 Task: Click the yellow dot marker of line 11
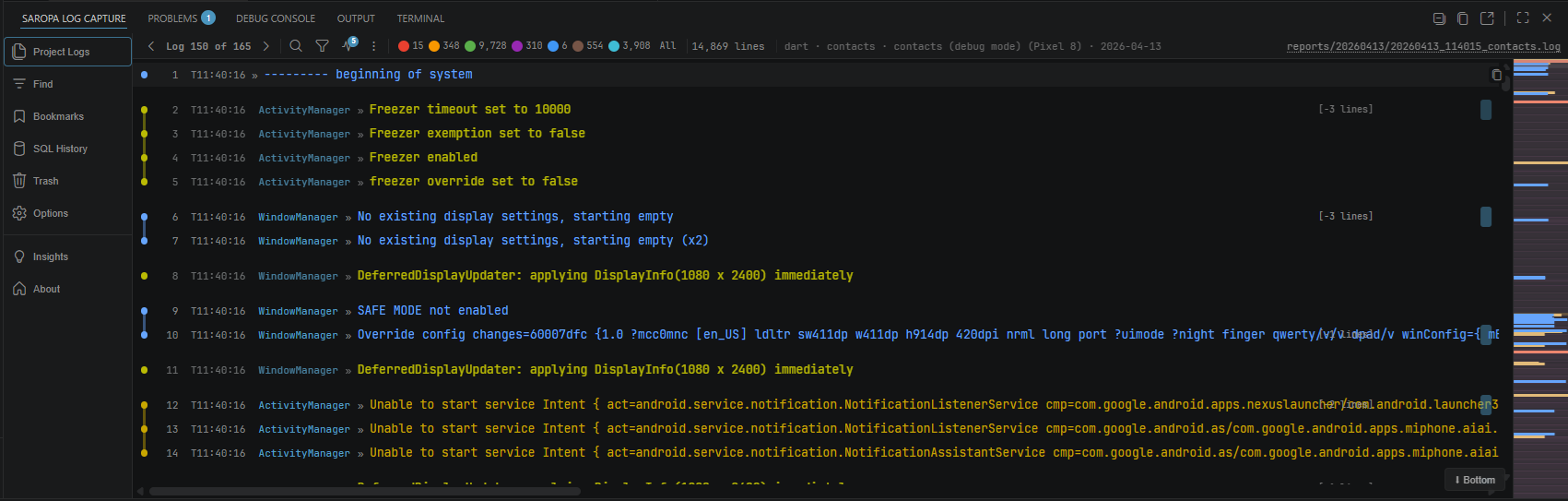[x=144, y=370]
